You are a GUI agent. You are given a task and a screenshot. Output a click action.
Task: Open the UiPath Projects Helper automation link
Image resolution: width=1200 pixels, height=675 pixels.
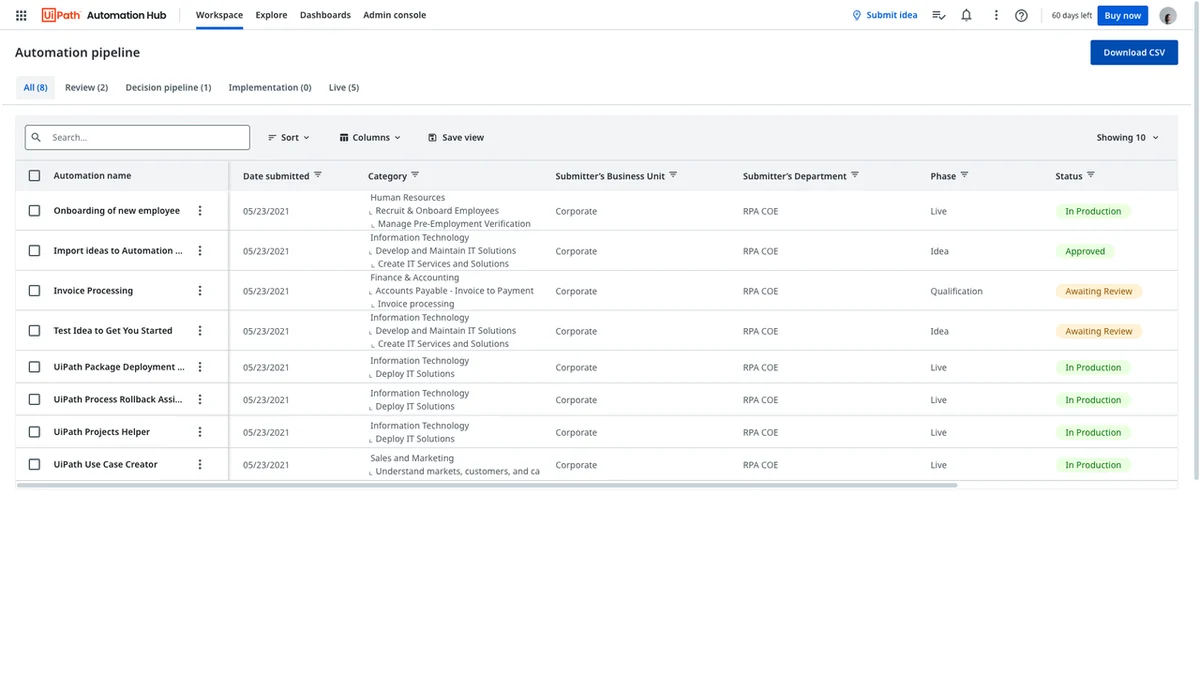(102, 432)
